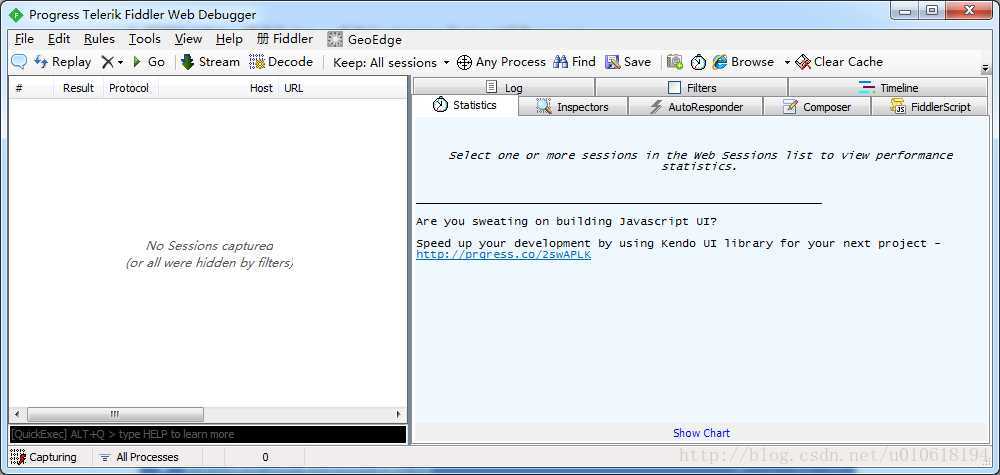
Task: Open Find with the binoculars button
Action: pos(575,62)
